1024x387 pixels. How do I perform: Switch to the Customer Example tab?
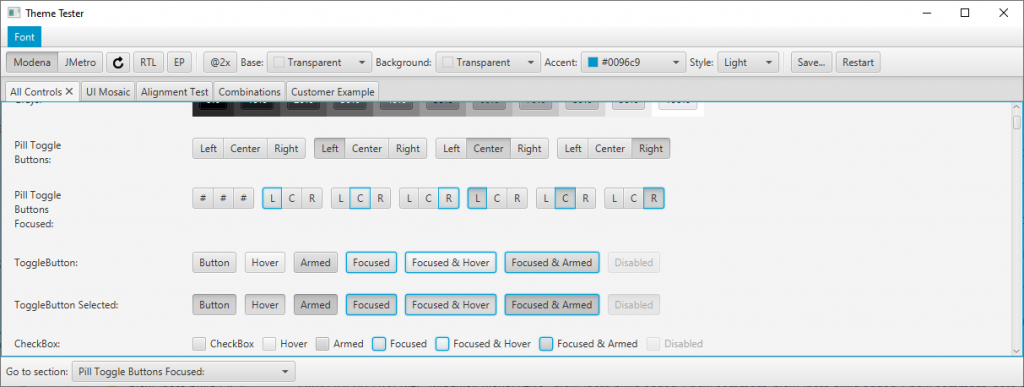[332, 92]
